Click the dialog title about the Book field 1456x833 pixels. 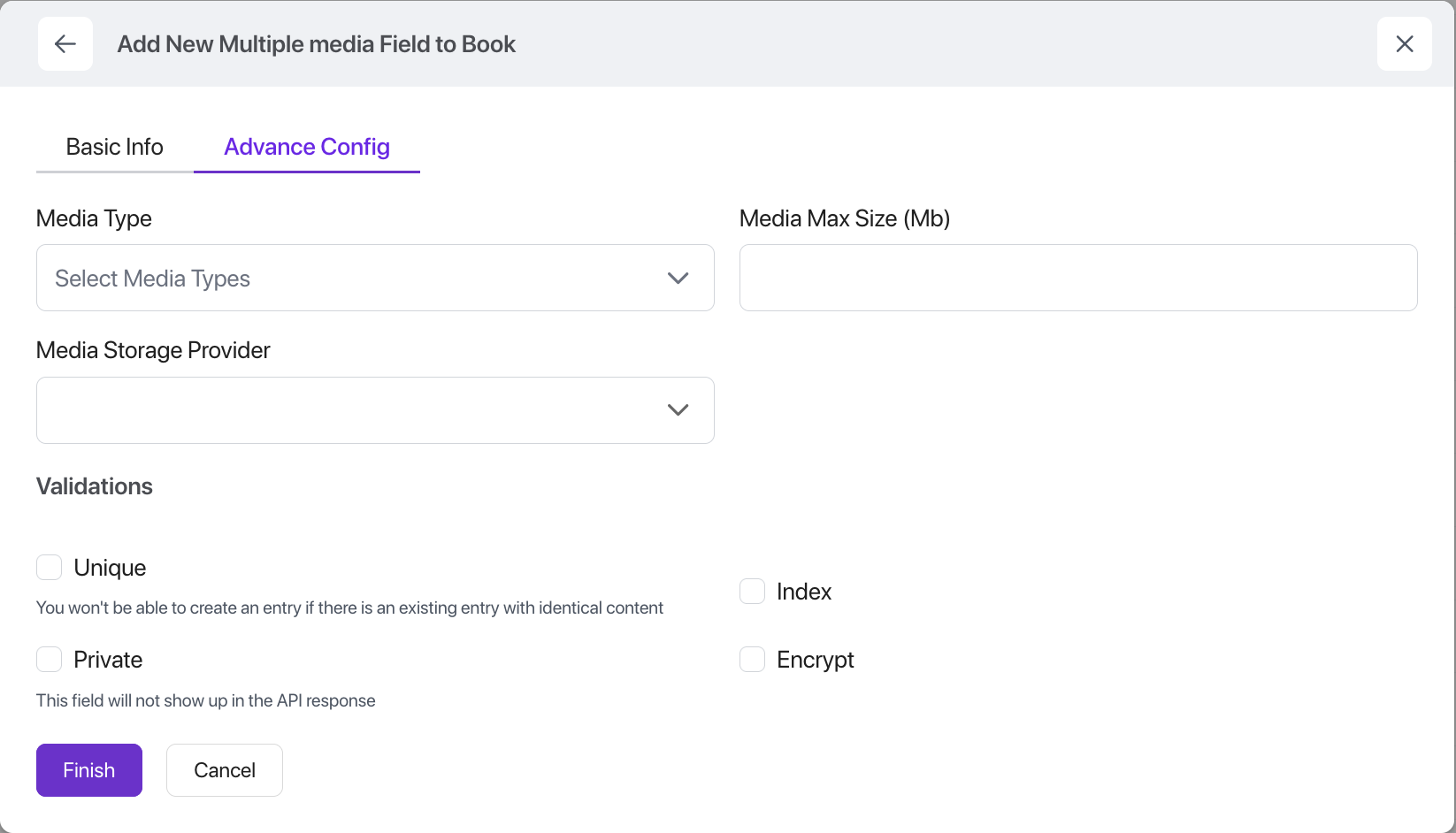(x=316, y=44)
